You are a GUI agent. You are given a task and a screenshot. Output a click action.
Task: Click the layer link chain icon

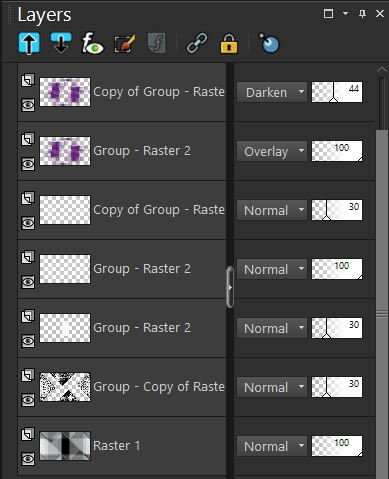point(197,43)
